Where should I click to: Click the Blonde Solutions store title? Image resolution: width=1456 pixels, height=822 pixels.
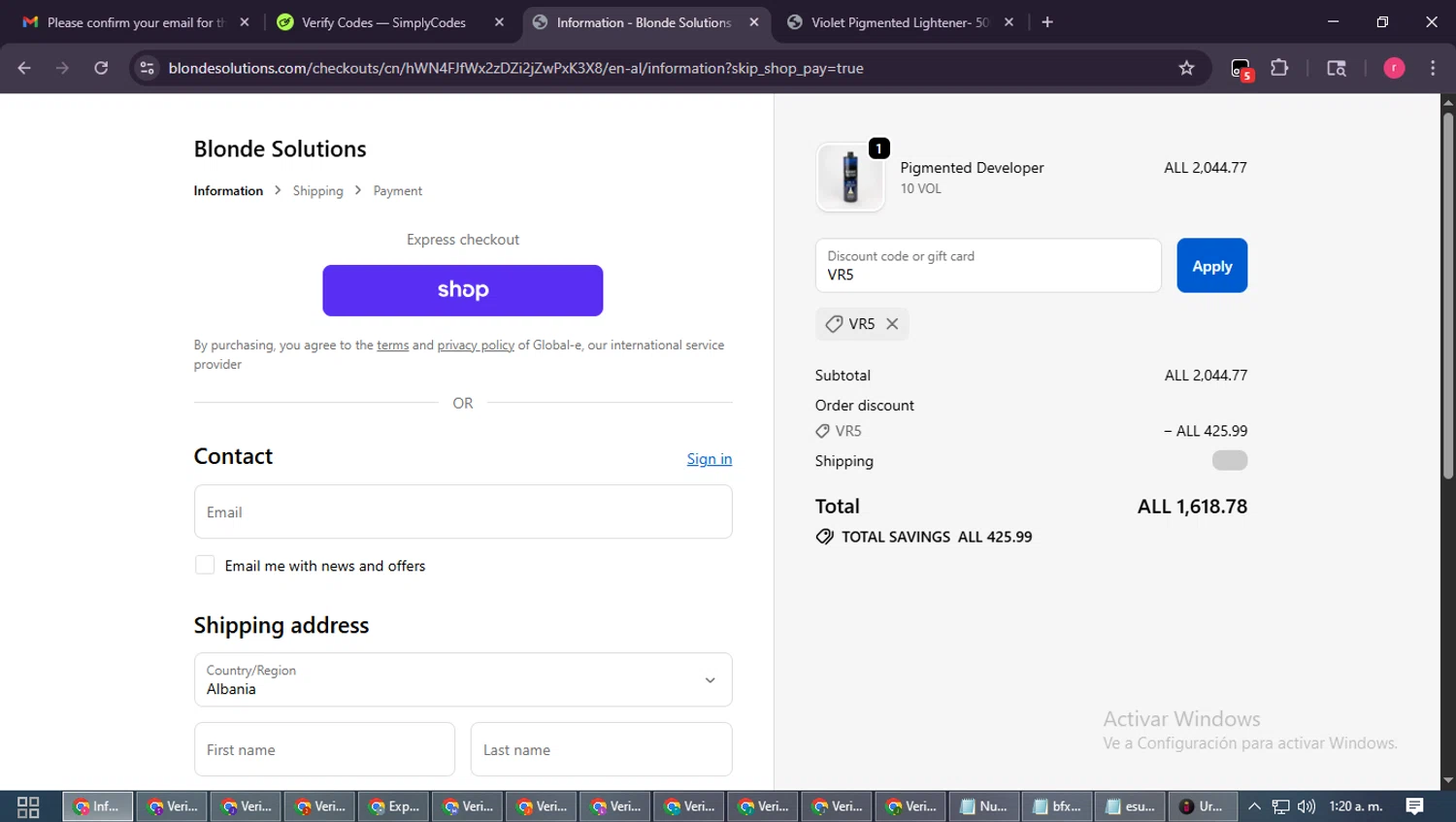(280, 148)
